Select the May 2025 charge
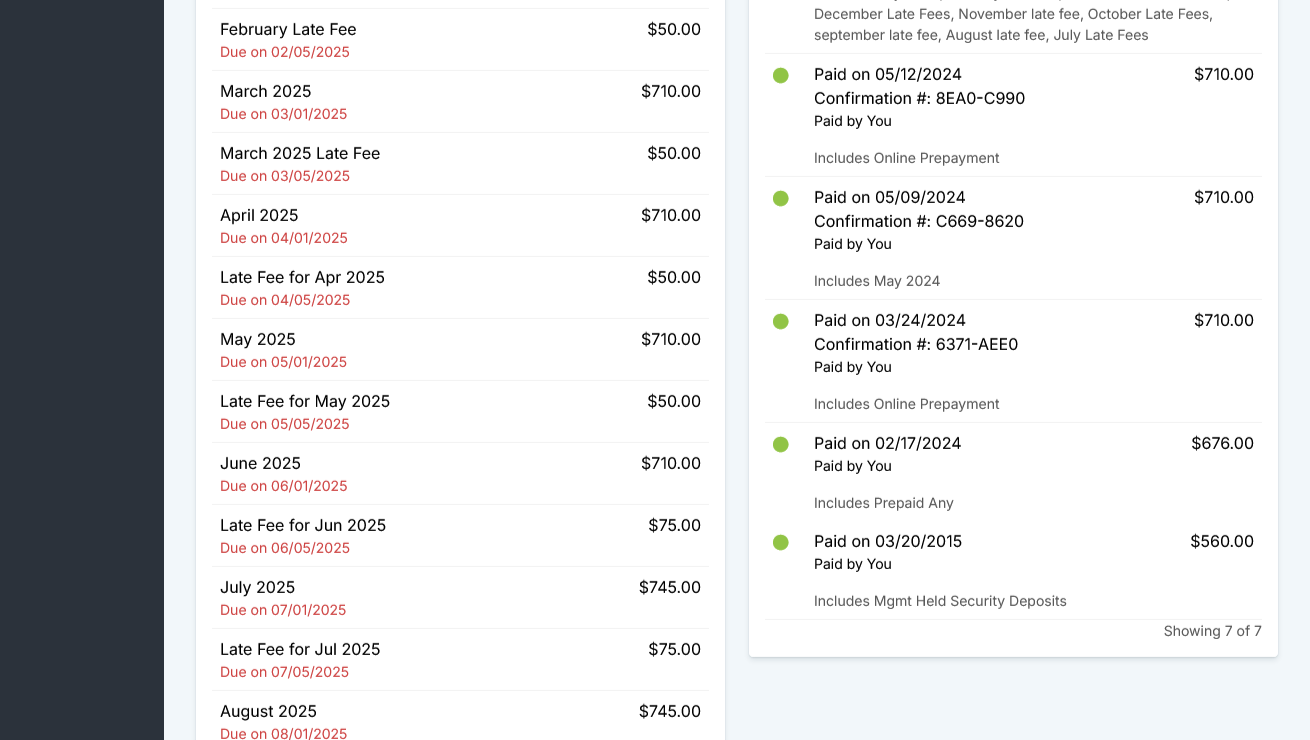The width and height of the screenshot is (1310, 740). (460, 350)
